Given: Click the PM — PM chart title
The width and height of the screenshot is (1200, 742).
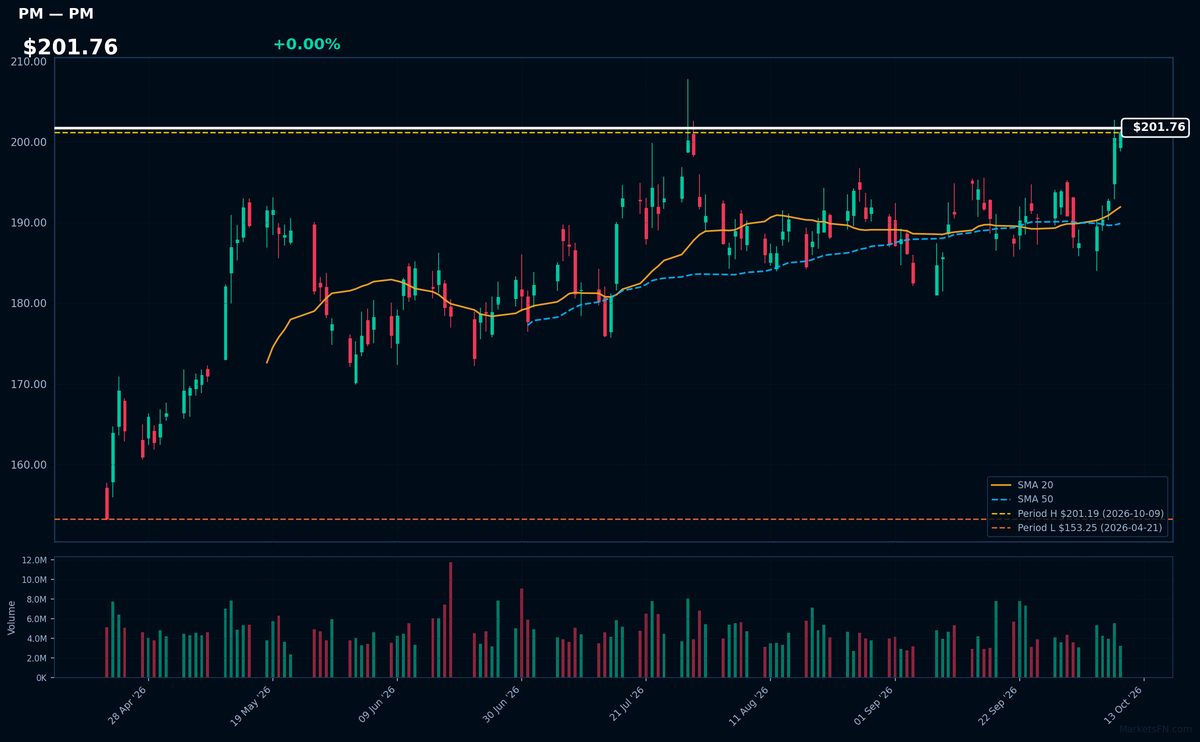Looking at the screenshot, I should click(x=56, y=14).
